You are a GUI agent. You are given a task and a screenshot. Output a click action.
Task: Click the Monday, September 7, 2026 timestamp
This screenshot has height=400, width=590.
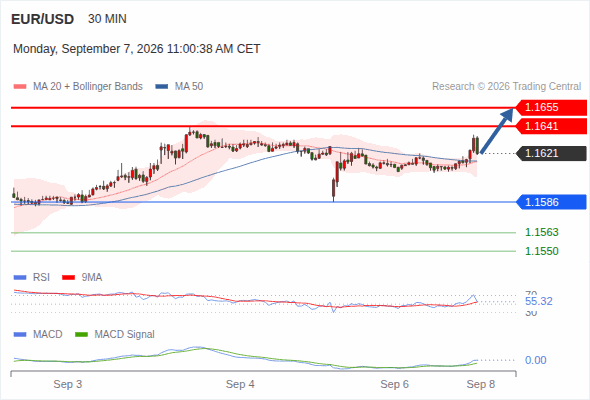point(137,49)
